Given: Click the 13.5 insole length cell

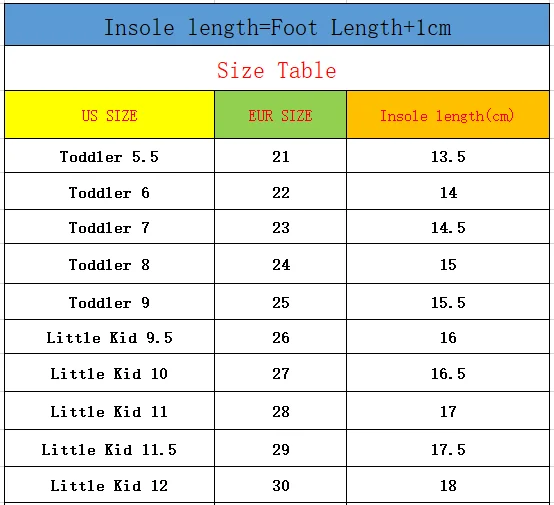Looking at the screenshot, I should click(448, 156).
